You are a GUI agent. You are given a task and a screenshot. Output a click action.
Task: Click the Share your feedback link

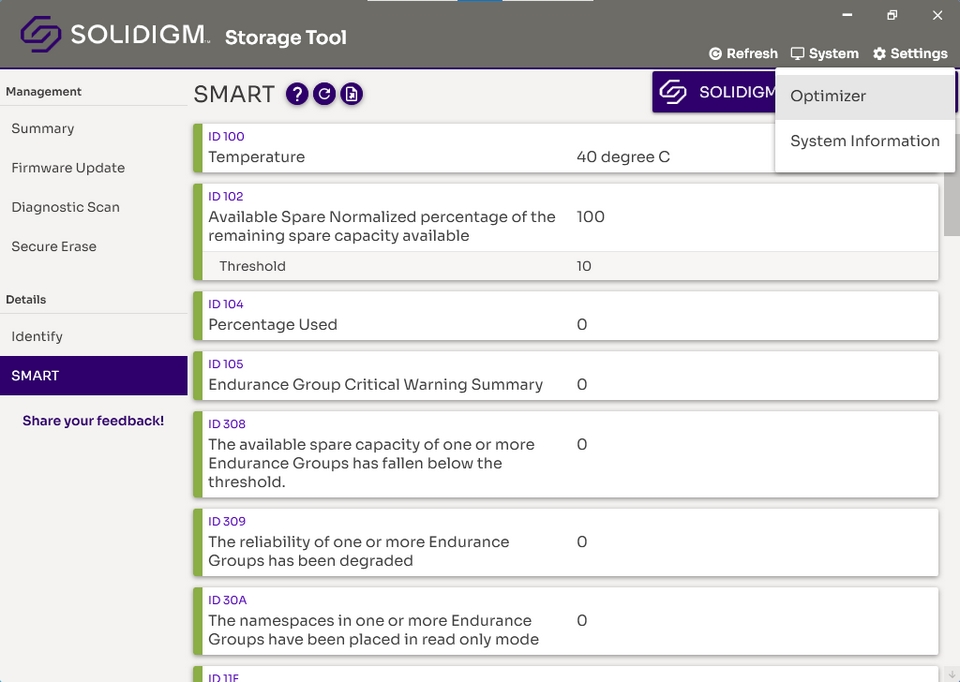pyautogui.click(x=93, y=421)
